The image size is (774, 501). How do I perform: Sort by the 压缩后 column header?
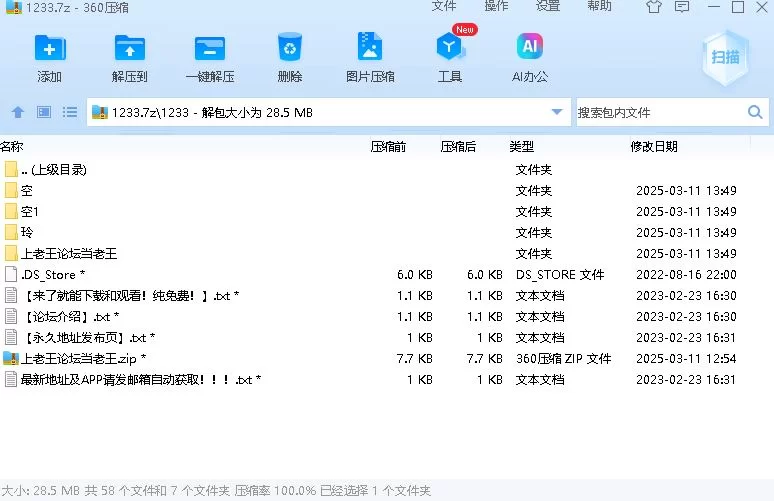tap(458, 146)
